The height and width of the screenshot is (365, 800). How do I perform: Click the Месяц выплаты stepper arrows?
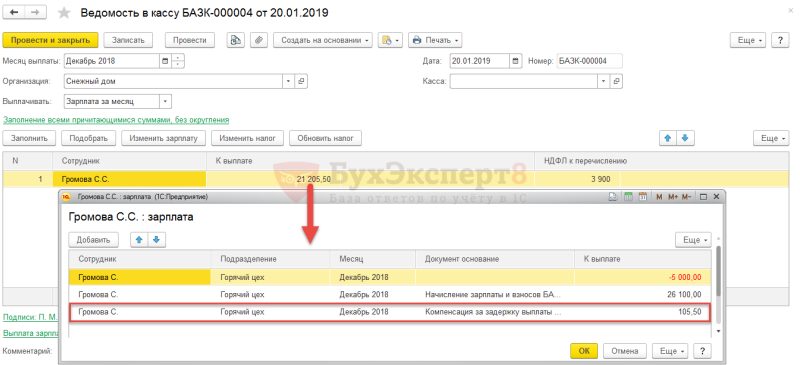[178, 61]
